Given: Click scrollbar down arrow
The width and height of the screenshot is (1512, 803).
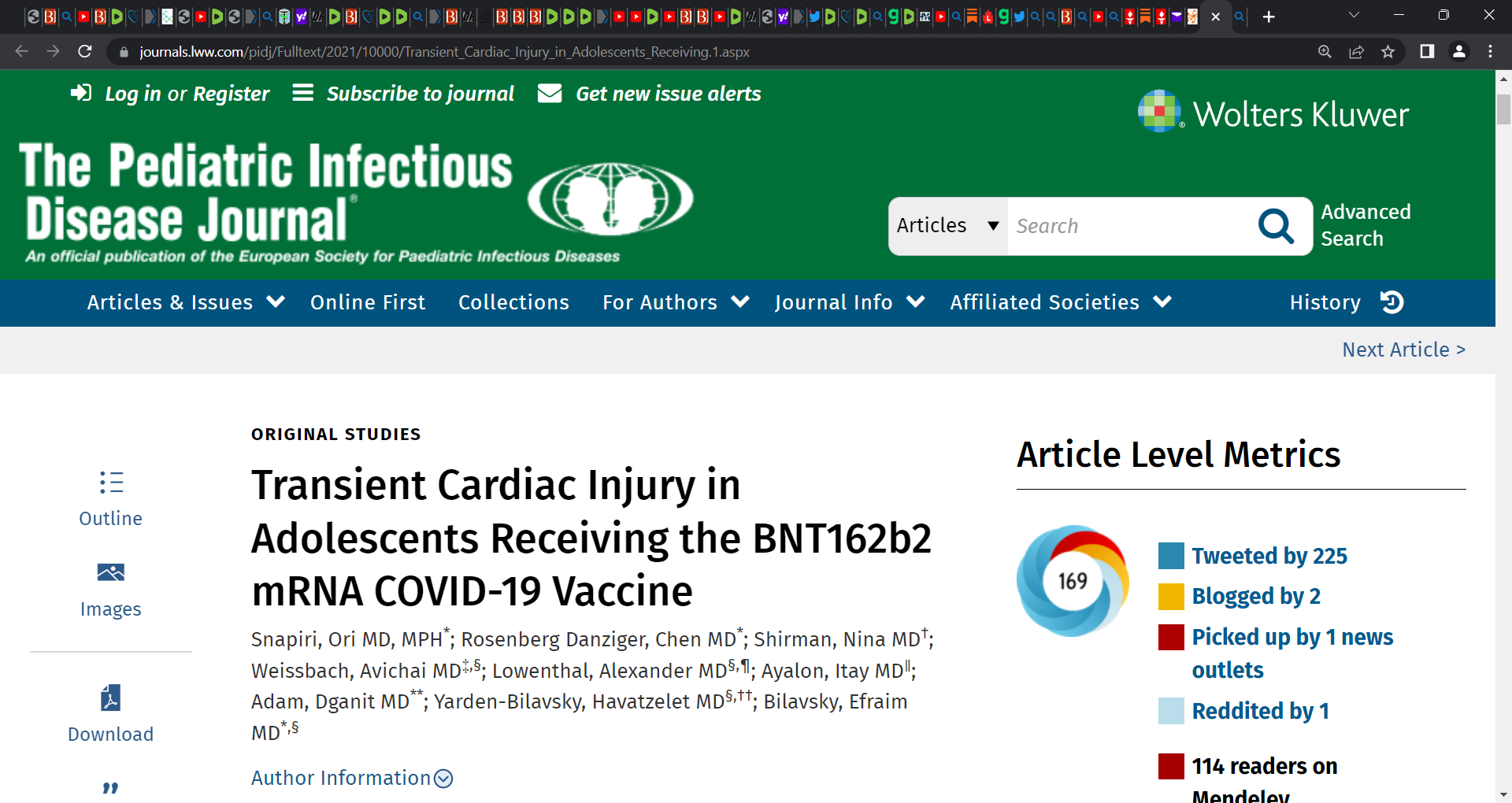Looking at the screenshot, I should (1503, 795).
